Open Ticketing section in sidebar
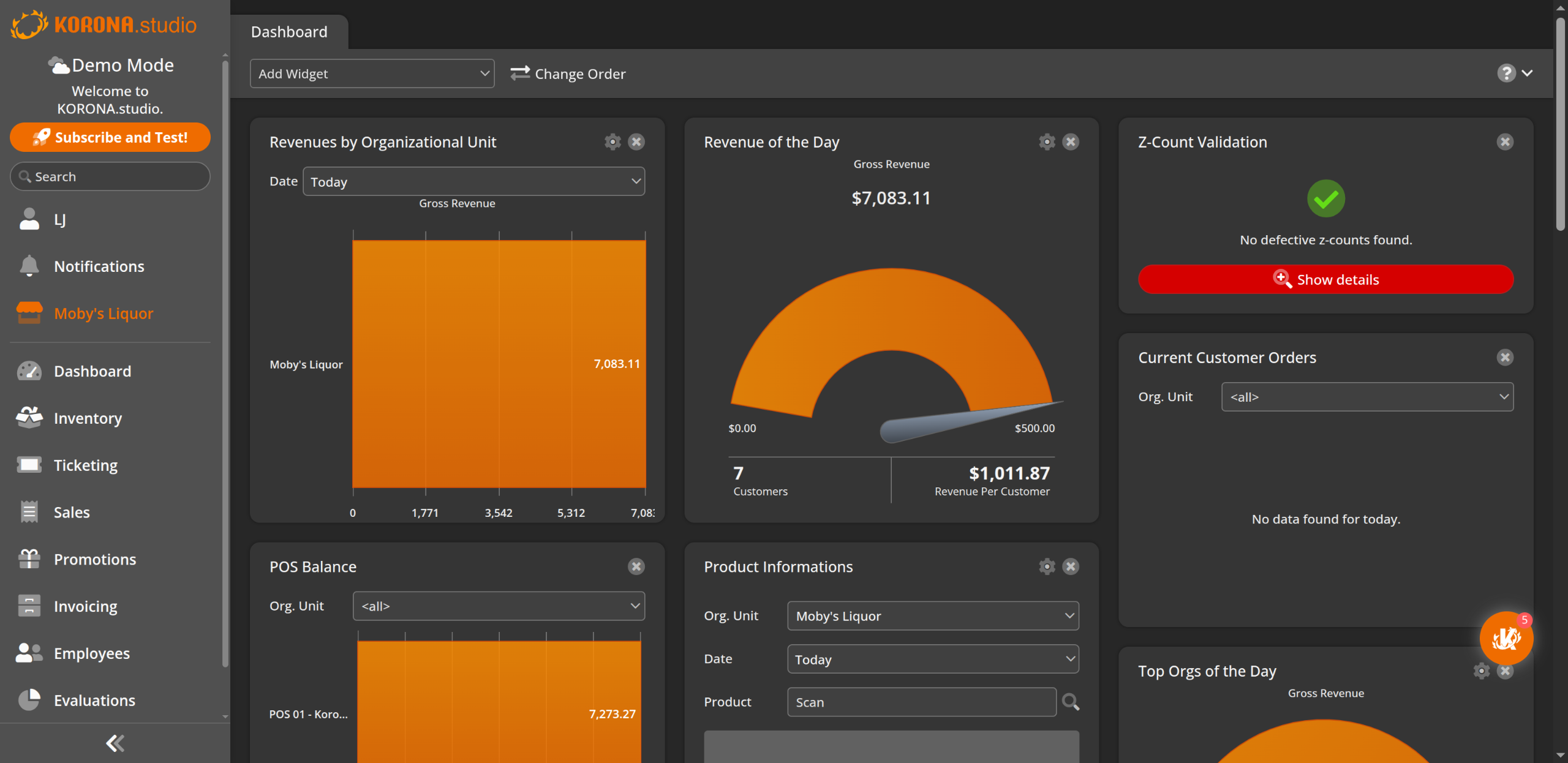1568x763 pixels. click(85, 465)
